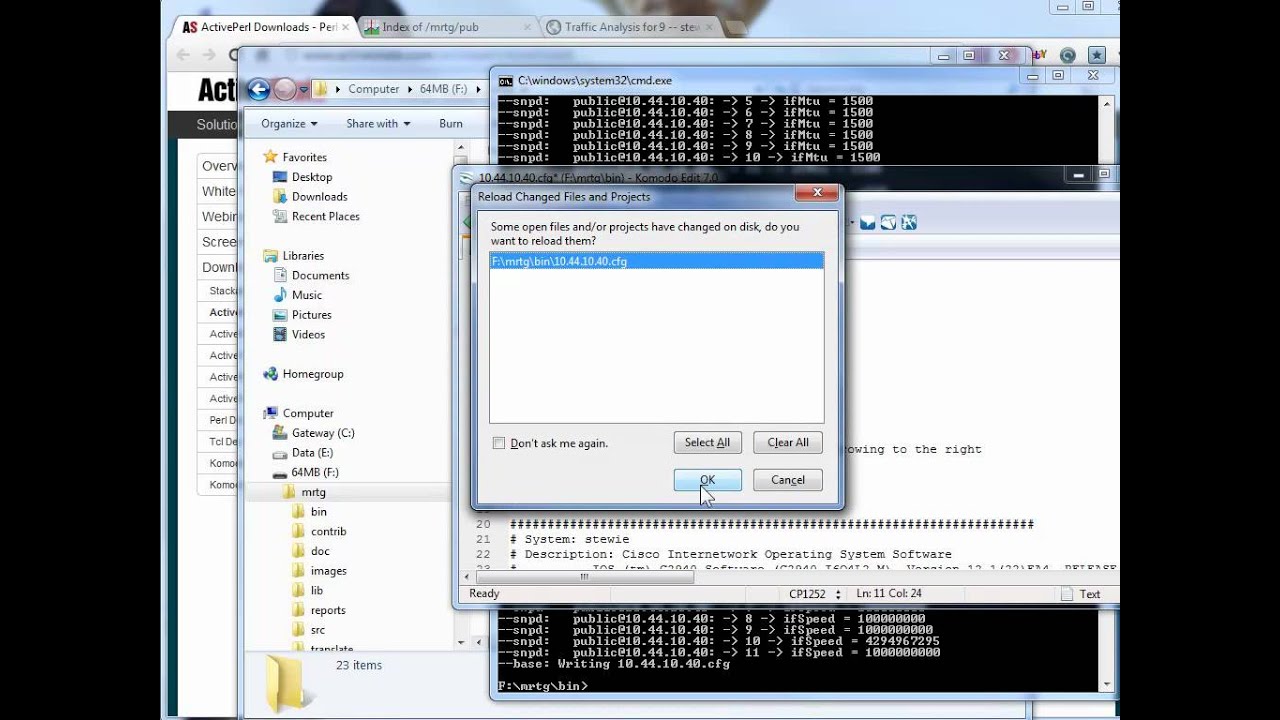
Task: Click the last Komodo toolbar icon on right
Action: [909, 222]
